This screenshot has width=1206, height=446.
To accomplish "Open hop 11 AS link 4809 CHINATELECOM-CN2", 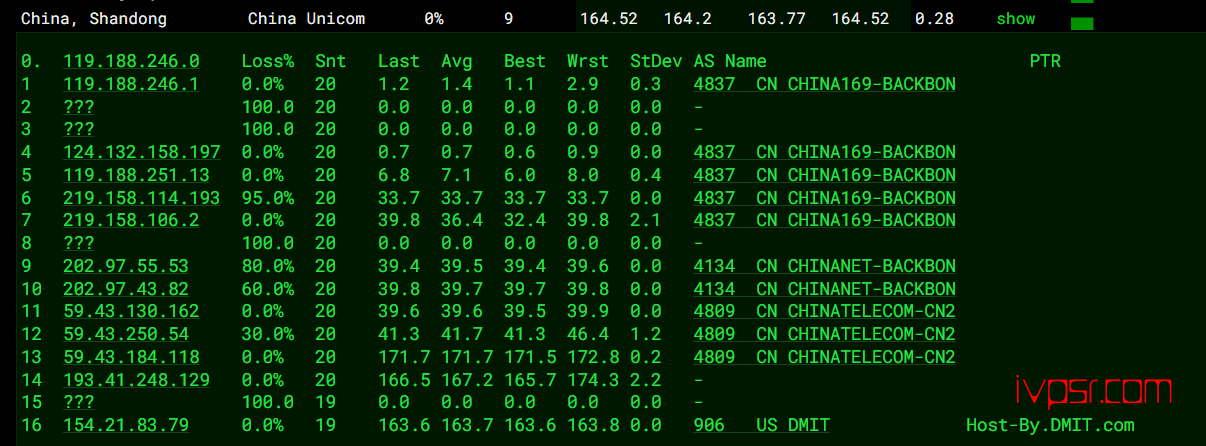I will tap(825, 311).
